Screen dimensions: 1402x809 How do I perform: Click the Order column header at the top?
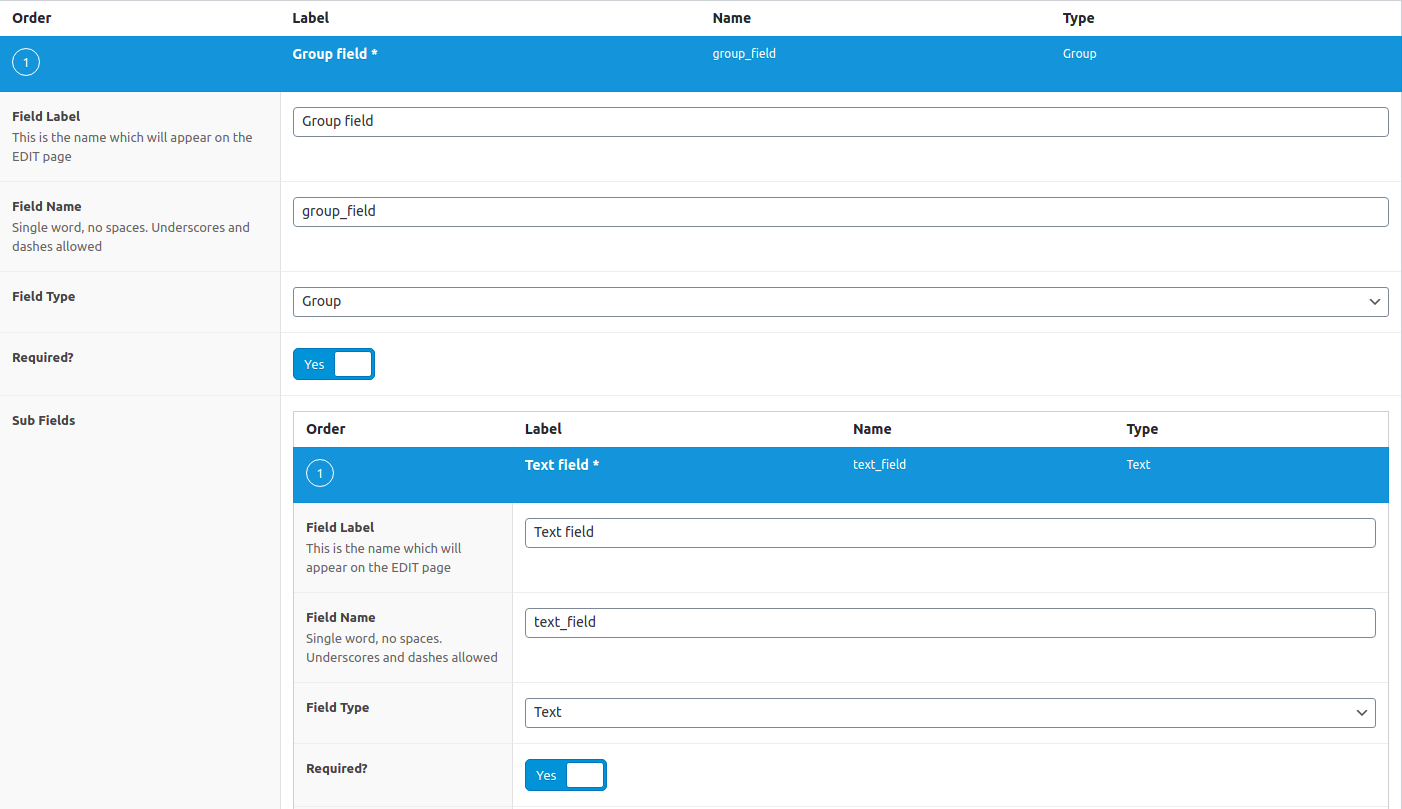point(31,17)
